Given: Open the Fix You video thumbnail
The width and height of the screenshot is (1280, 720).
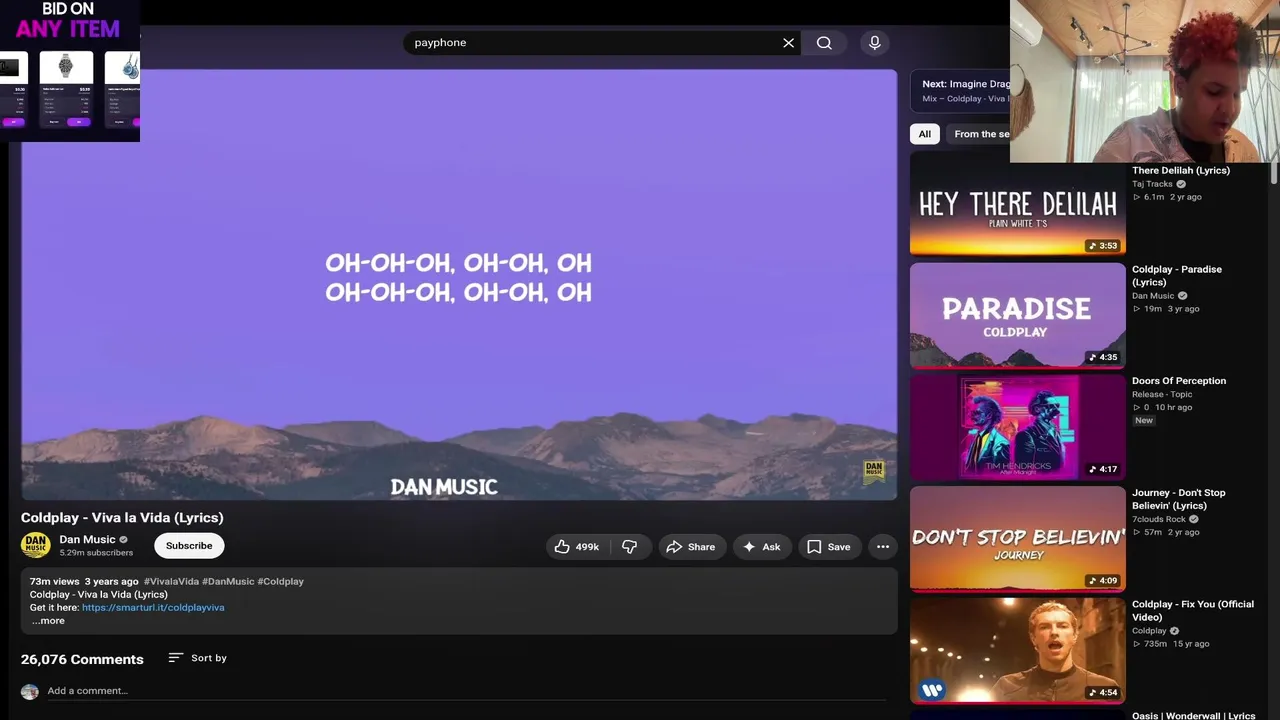Looking at the screenshot, I should (1018, 651).
